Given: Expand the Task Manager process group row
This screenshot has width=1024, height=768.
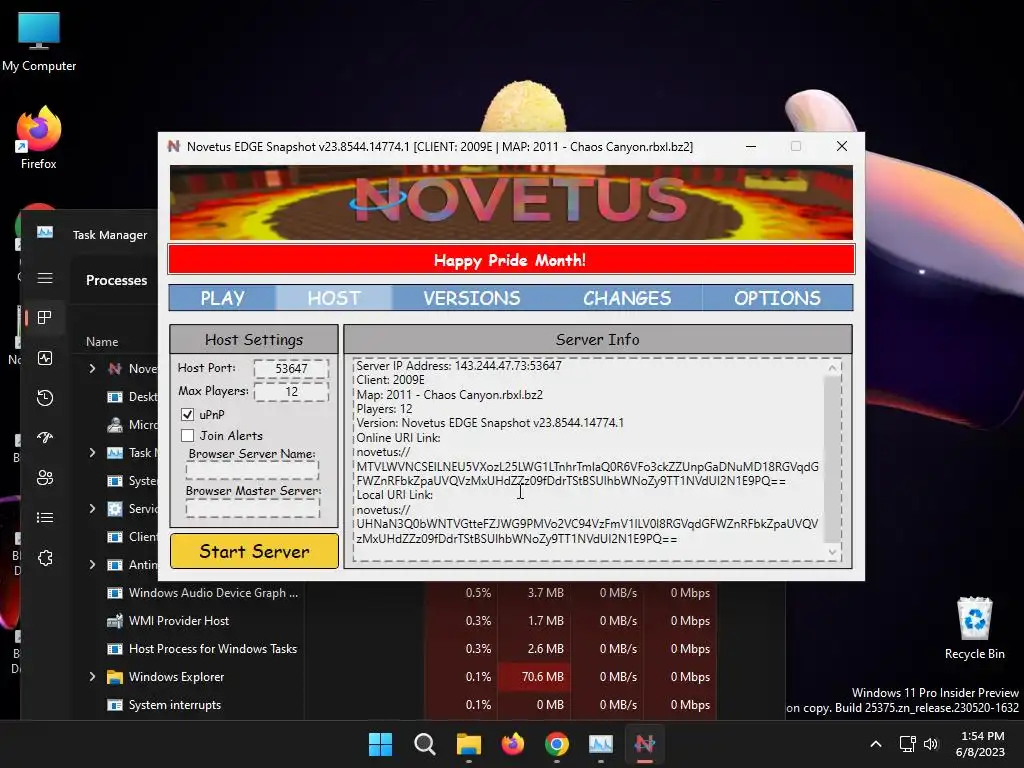Looking at the screenshot, I should point(92,453).
